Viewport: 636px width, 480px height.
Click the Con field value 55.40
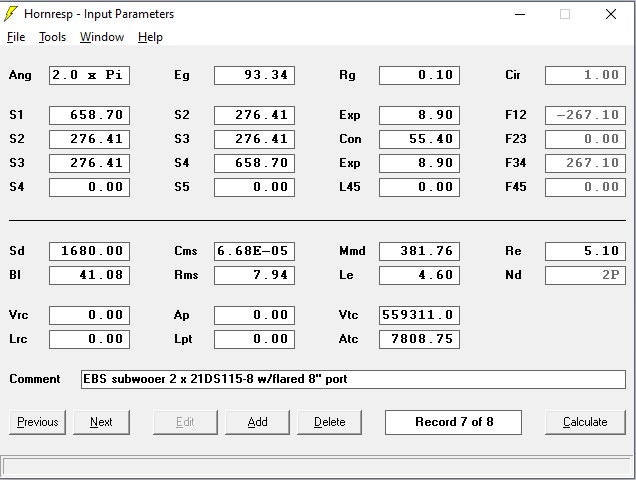point(419,139)
